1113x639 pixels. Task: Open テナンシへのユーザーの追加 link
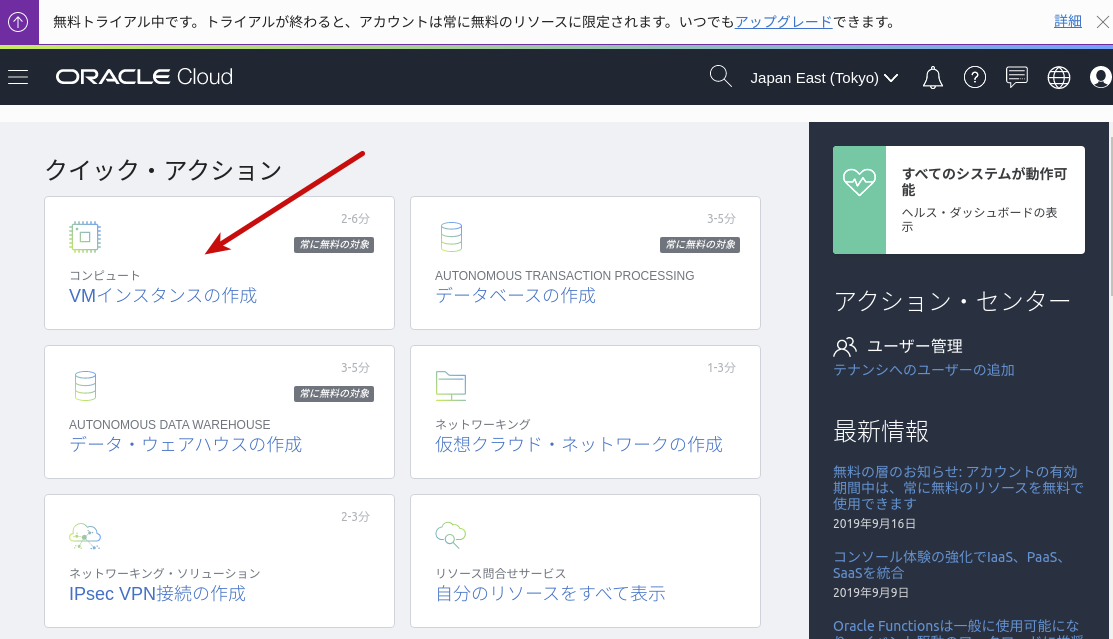tap(923, 370)
